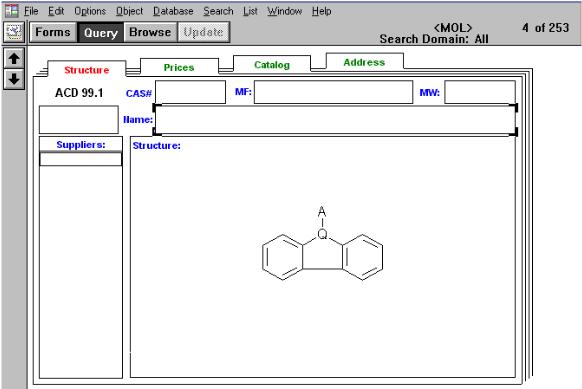Image resolution: width=582 pixels, height=389 pixels.
Task: Click the right benzene ring of structure
Action: (x=362, y=257)
